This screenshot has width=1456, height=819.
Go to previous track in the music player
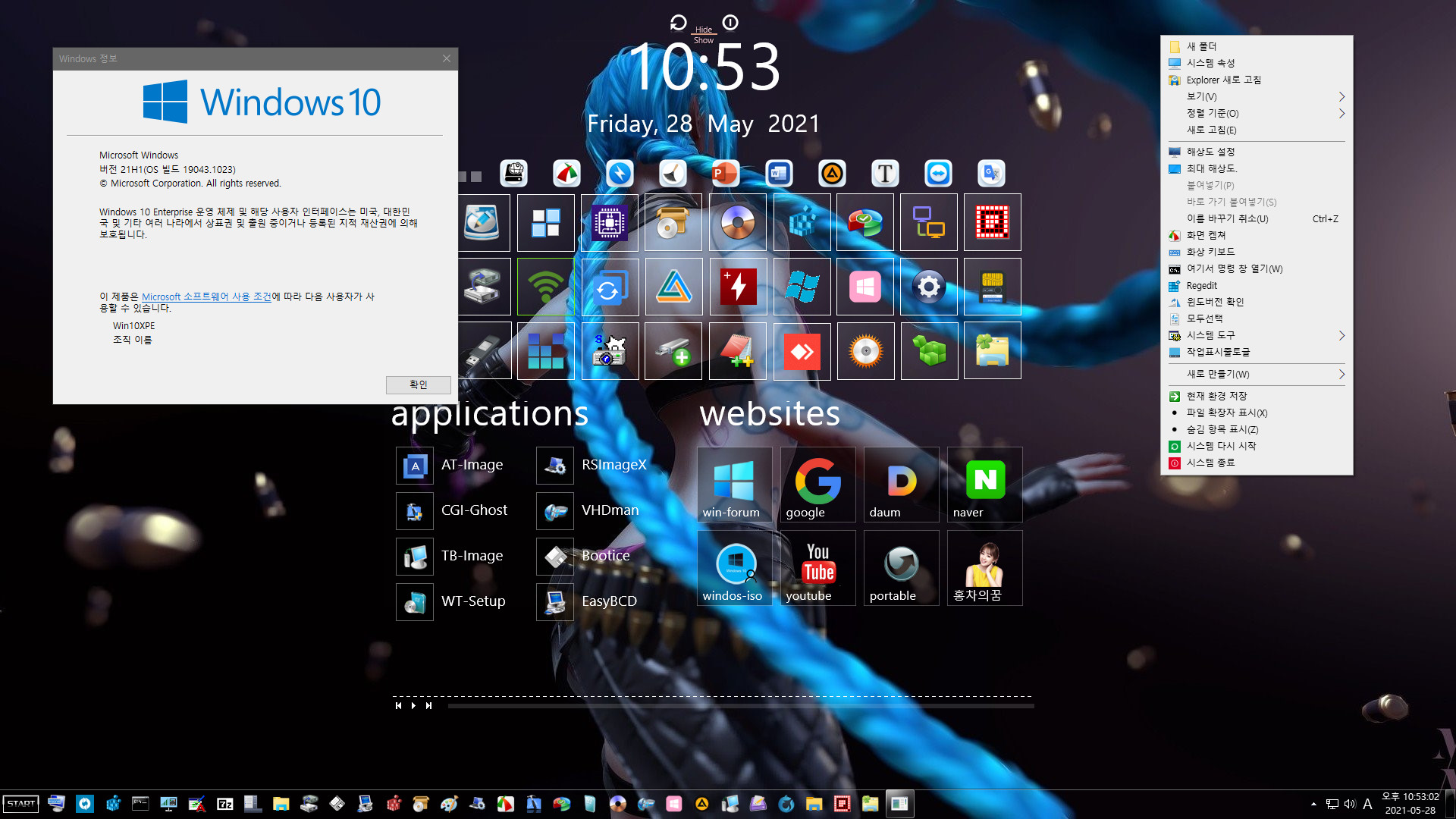398,706
